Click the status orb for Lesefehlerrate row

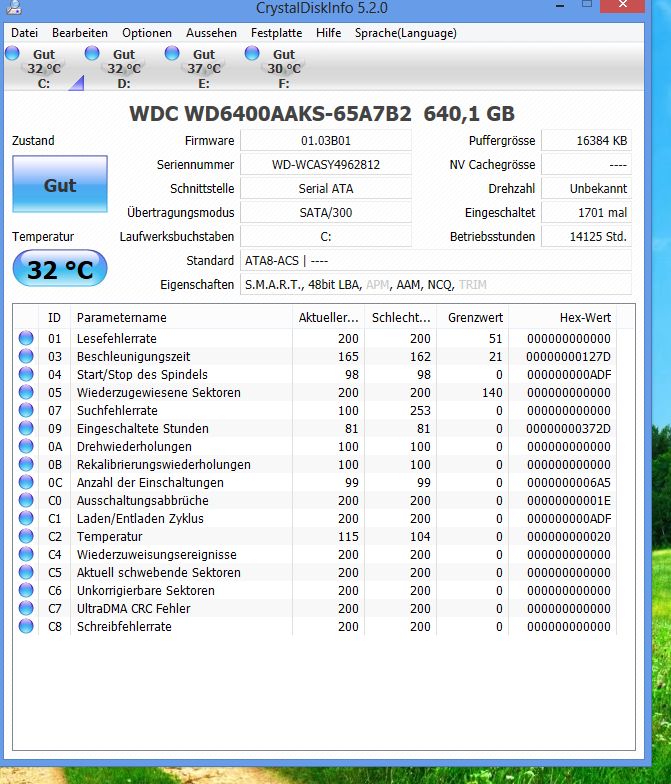pyautogui.click(x=26, y=338)
